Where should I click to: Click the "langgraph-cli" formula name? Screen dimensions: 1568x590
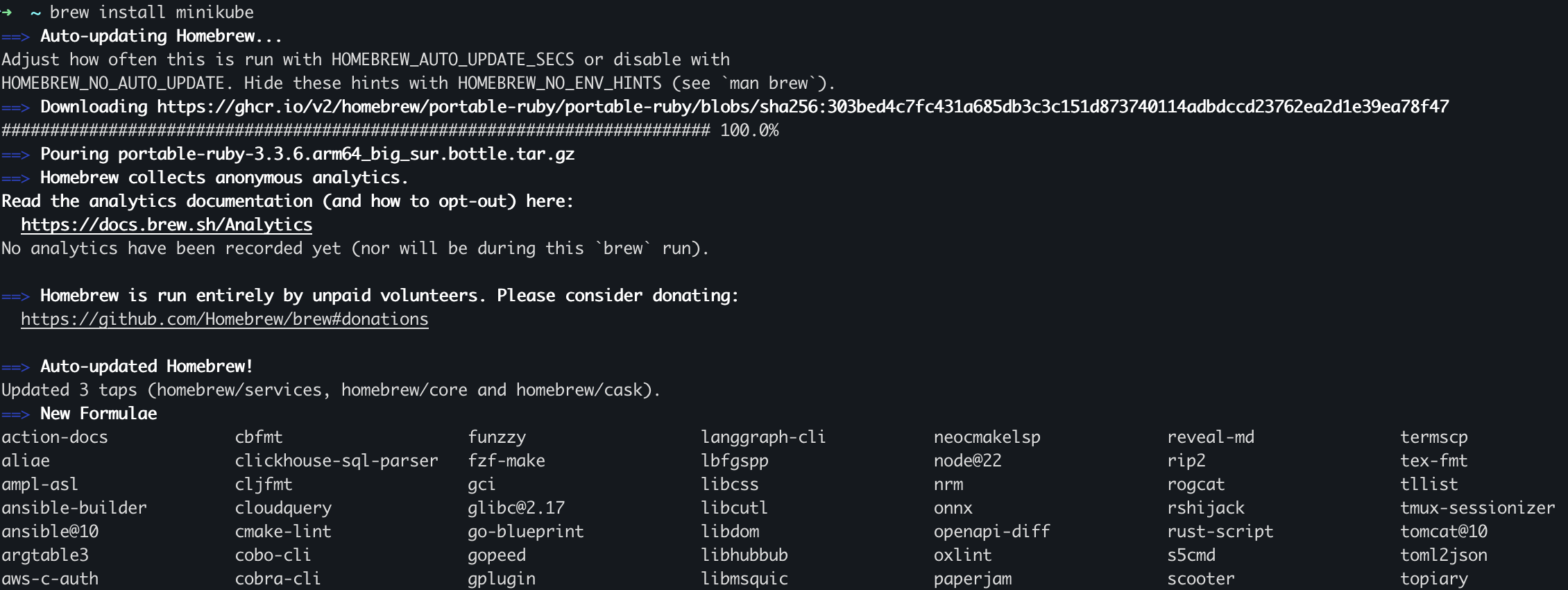click(763, 437)
